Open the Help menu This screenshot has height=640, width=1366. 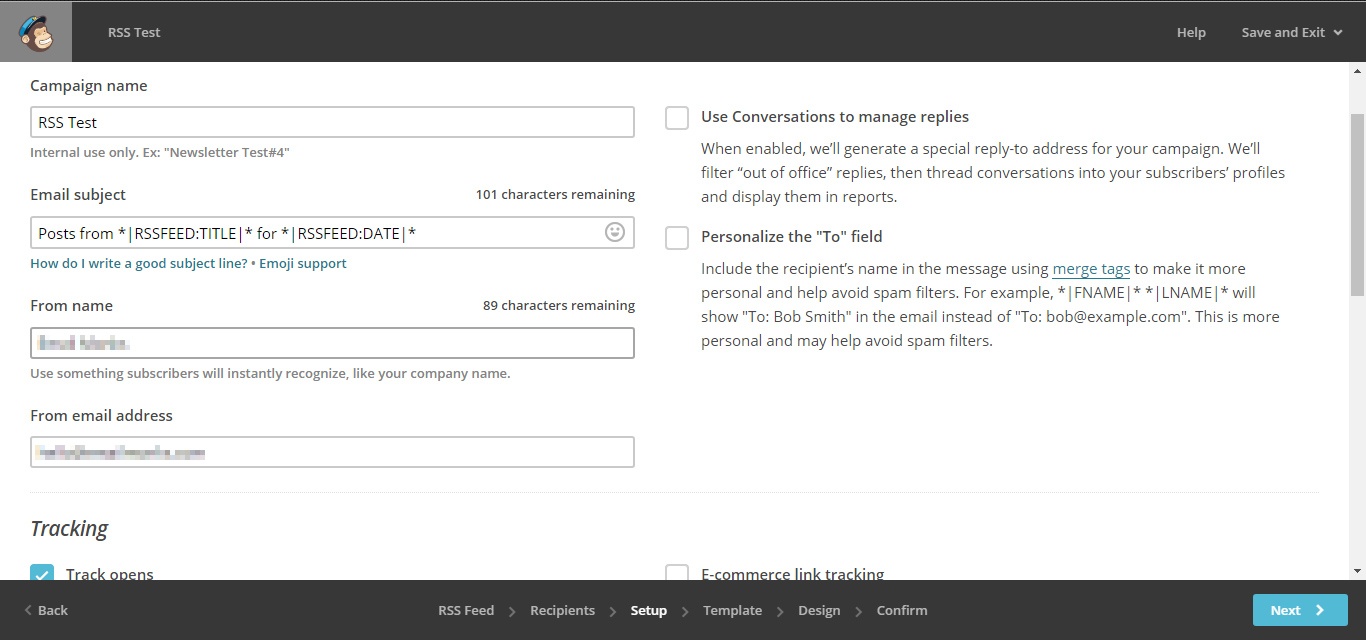[x=1190, y=32]
